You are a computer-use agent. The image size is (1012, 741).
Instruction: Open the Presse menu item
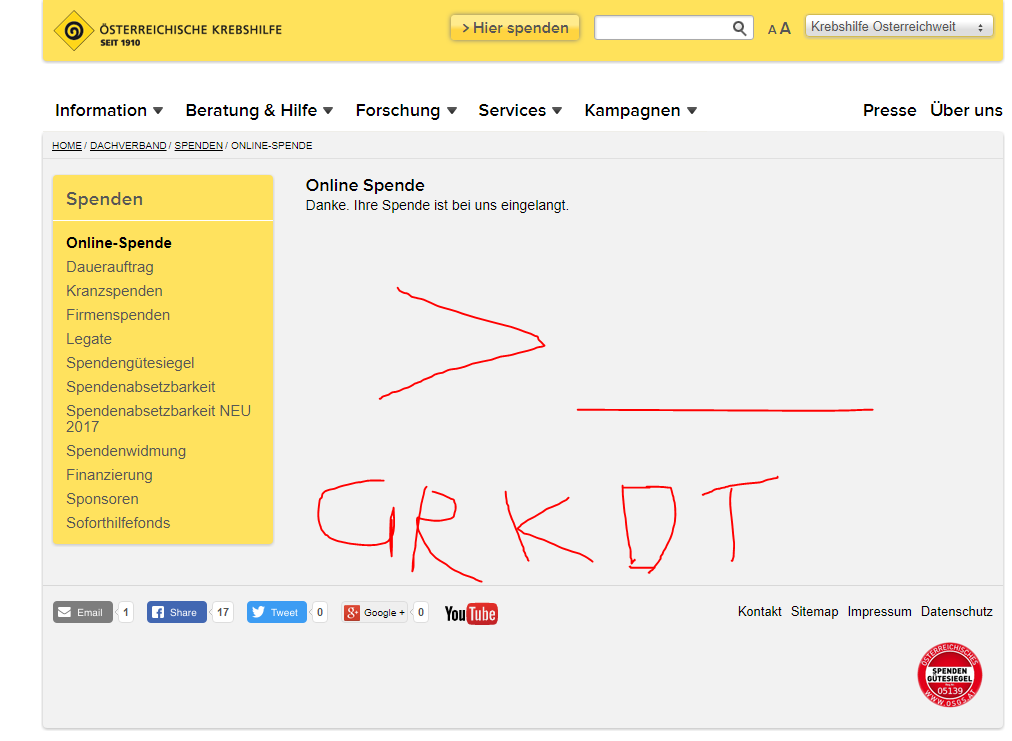click(x=889, y=110)
